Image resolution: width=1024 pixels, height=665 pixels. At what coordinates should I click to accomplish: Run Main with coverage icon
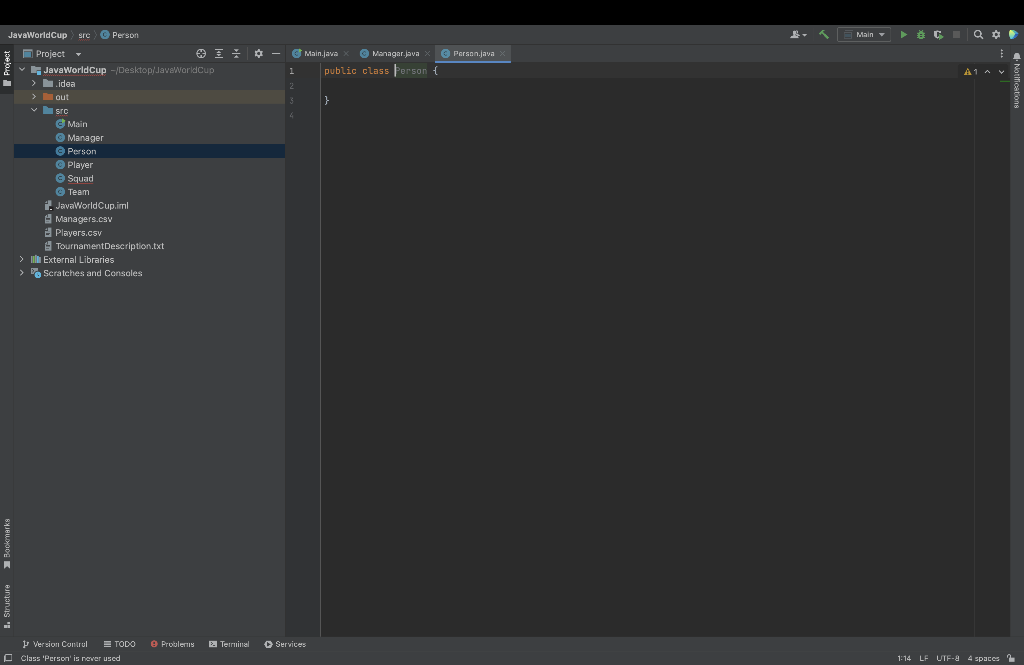(x=938, y=34)
